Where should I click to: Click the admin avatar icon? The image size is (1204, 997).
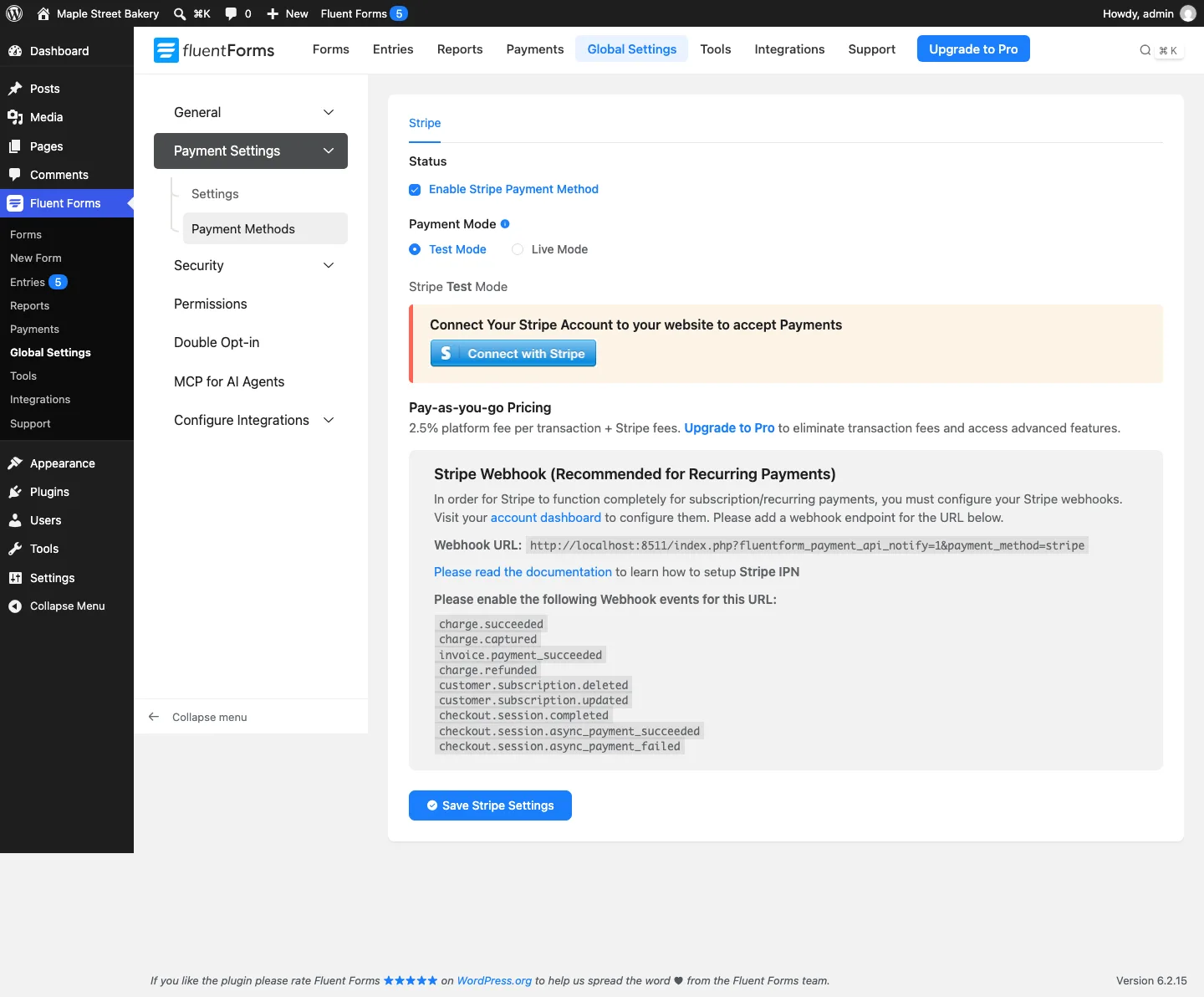1188,13
